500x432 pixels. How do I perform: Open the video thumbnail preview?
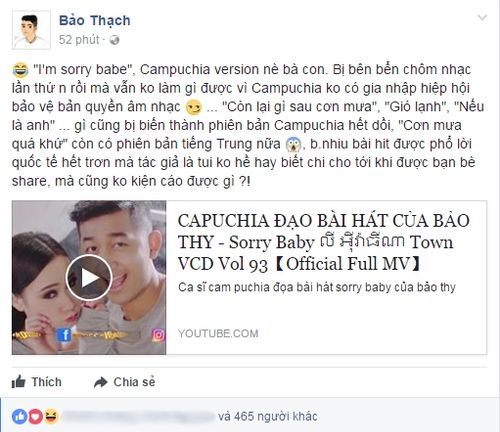[89, 277]
